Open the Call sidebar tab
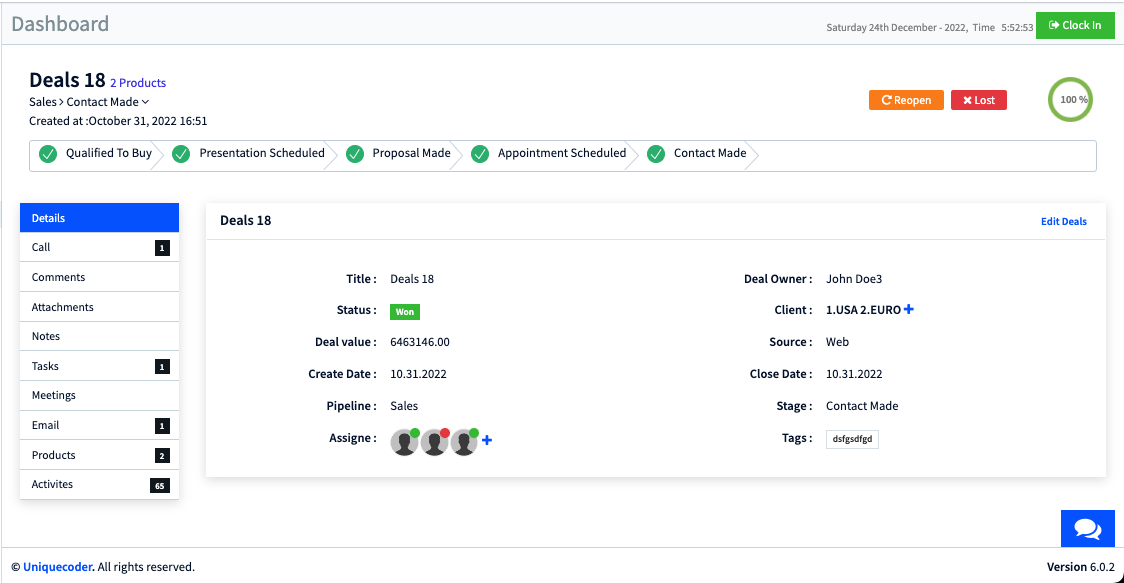Viewport: 1124px width, 583px height. click(x=100, y=247)
